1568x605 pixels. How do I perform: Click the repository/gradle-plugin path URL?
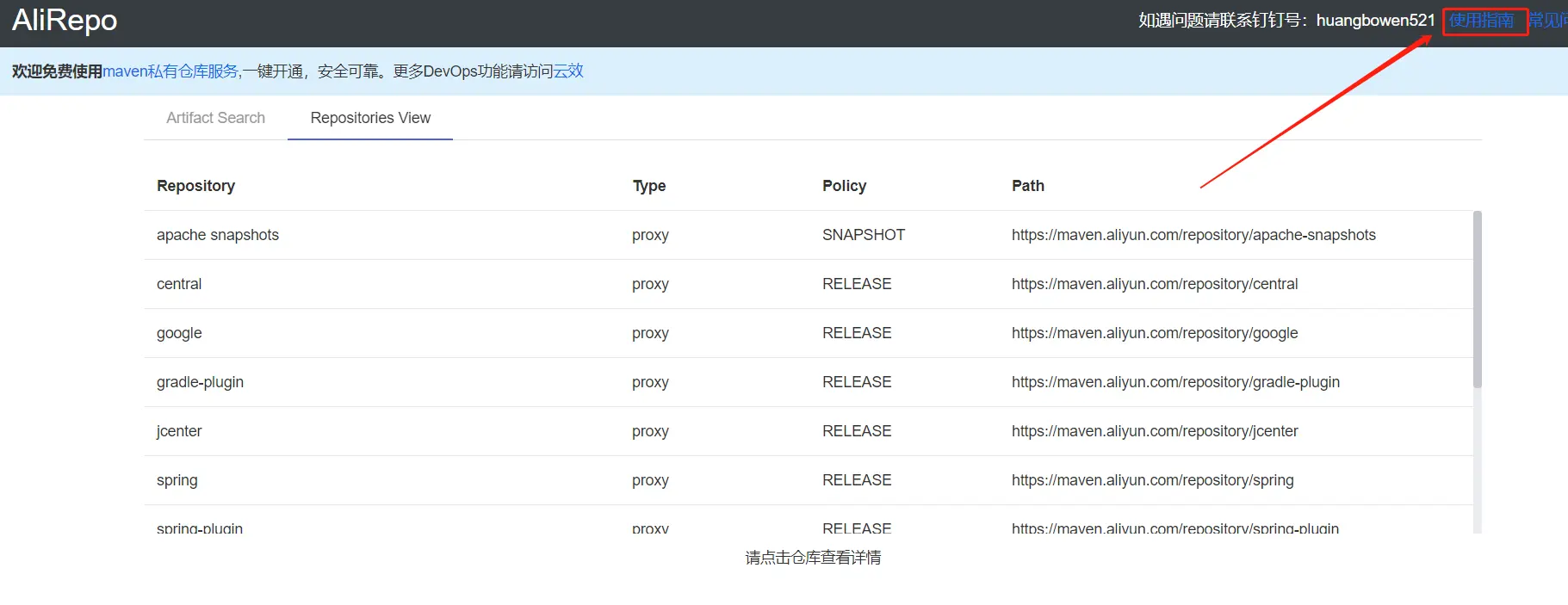pyautogui.click(x=1175, y=382)
